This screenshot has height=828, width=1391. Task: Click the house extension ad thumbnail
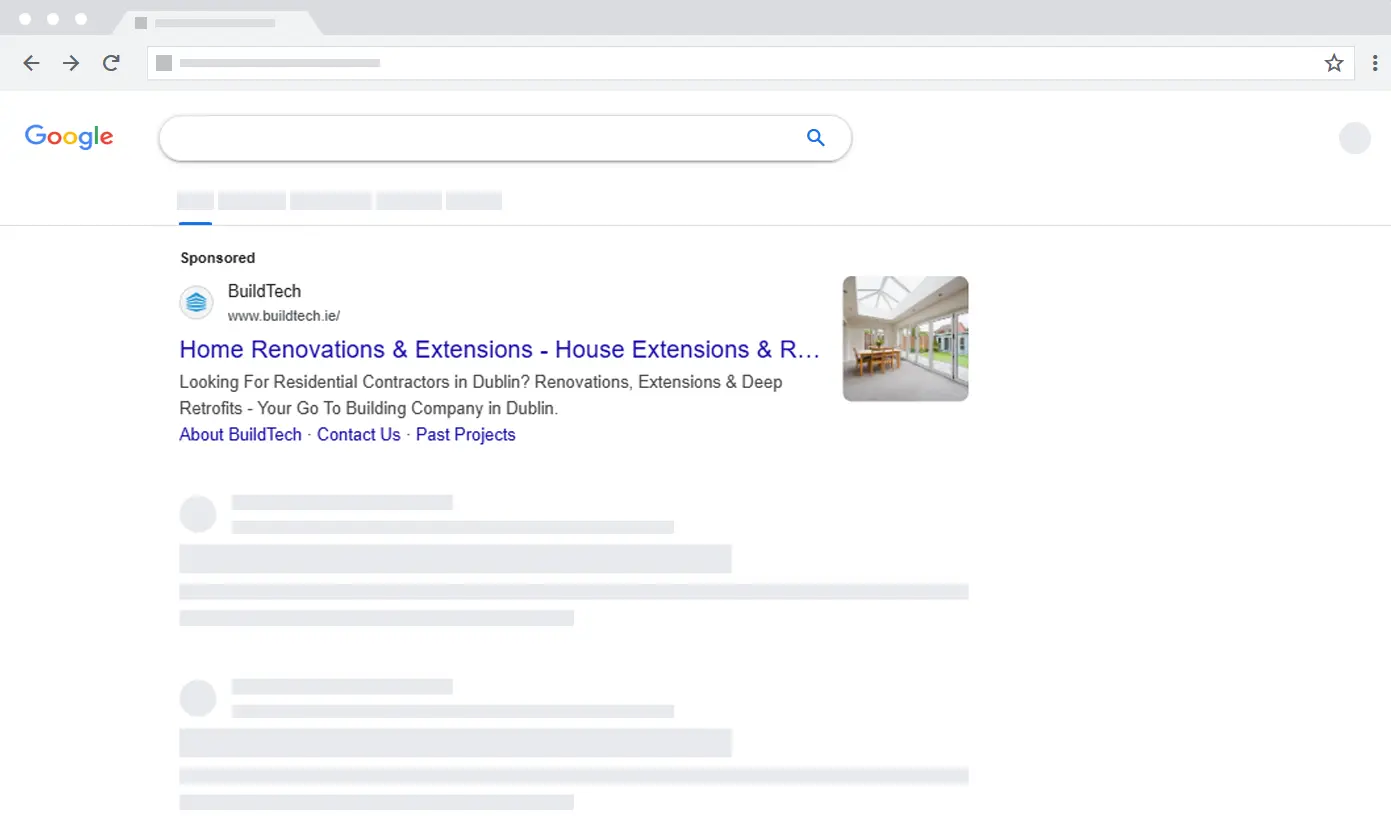[905, 339]
